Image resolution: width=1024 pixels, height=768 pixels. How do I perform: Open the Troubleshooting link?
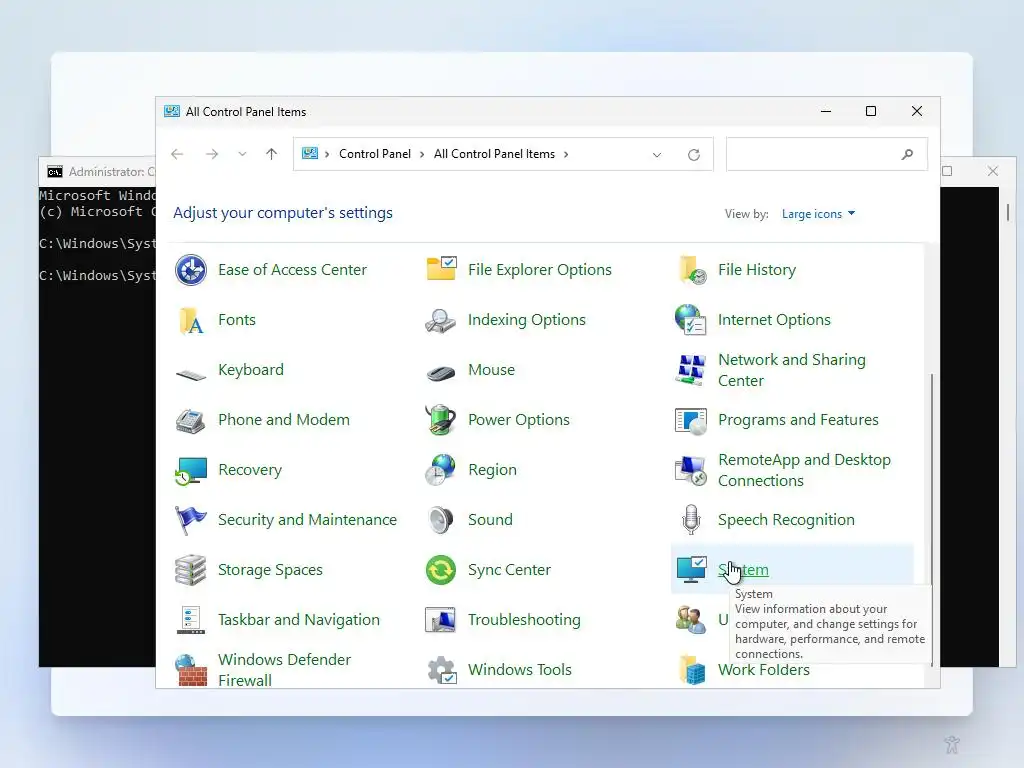[524, 620]
